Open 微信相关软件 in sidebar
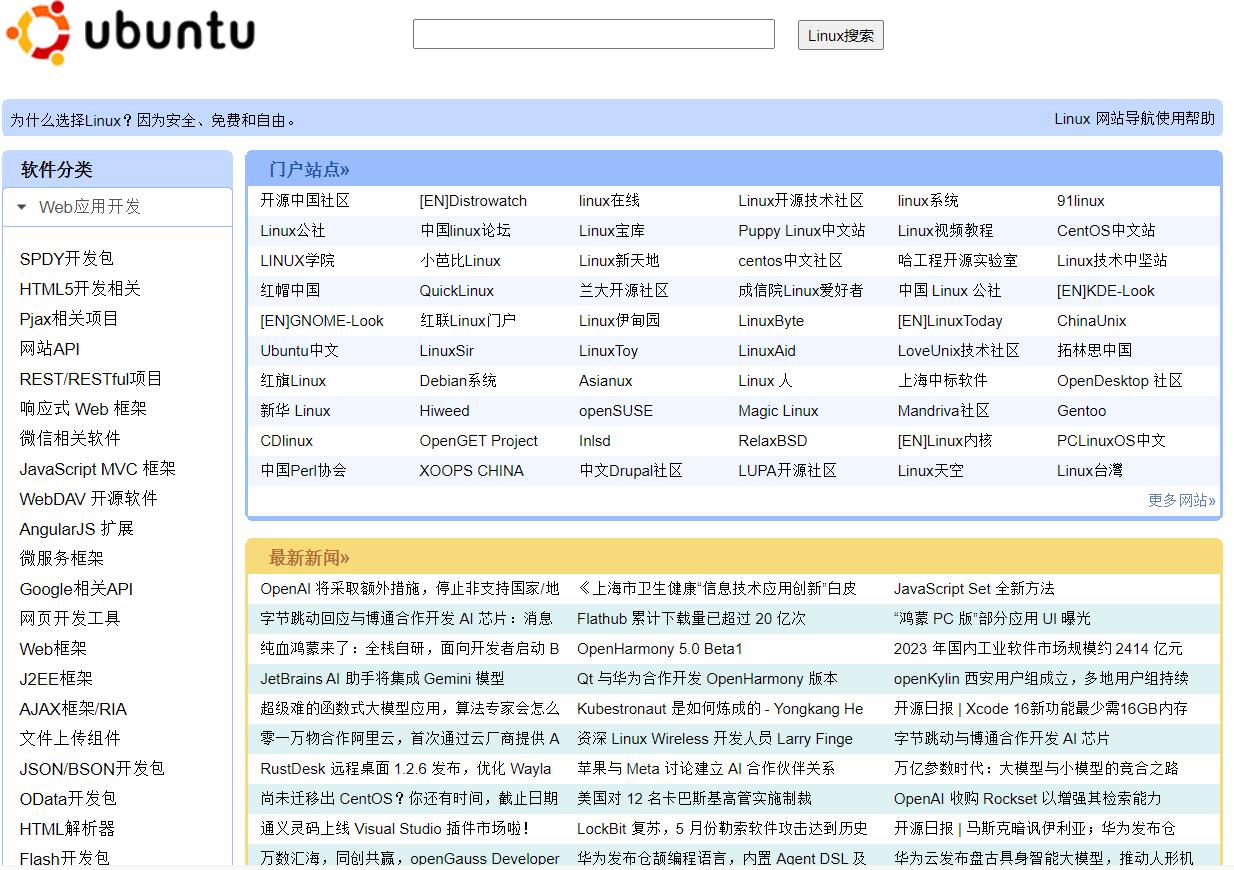Screen dimensions: 1234x870 (70, 439)
